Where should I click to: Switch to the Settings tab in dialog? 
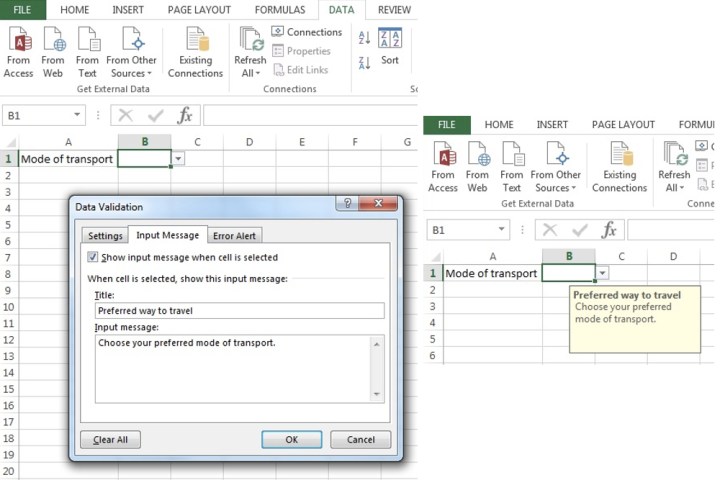[105, 236]
